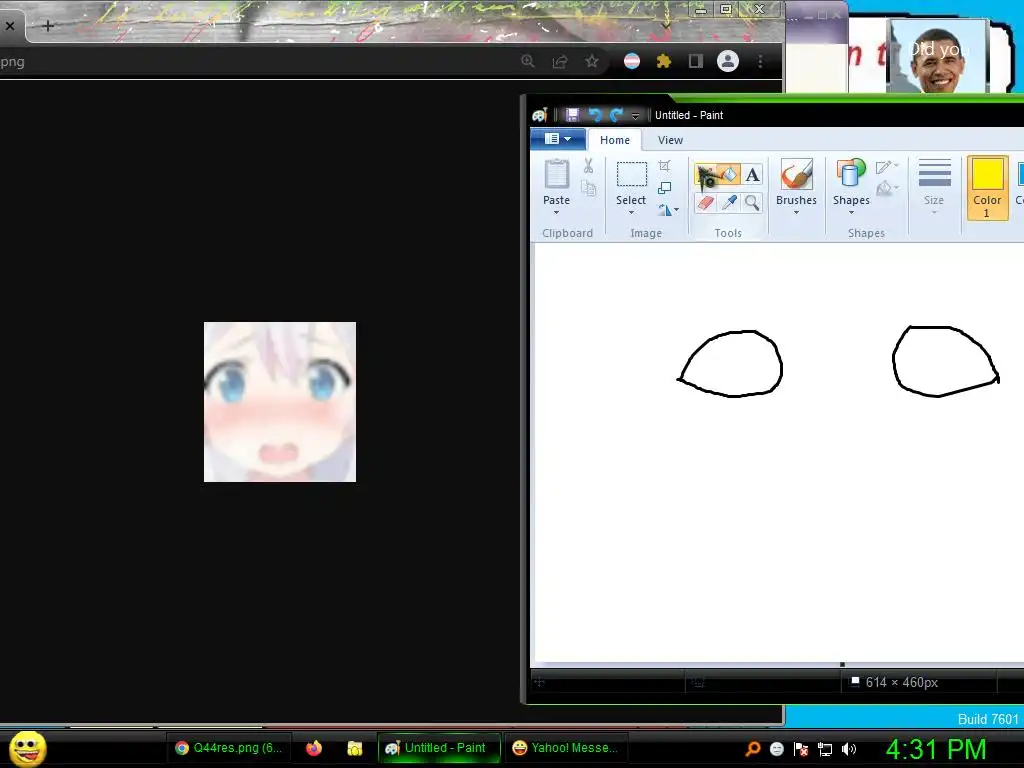Click the share icon in browser address bar
Image resolution: width=1024 pixels, height=768 pixels.
coord(560,61)
